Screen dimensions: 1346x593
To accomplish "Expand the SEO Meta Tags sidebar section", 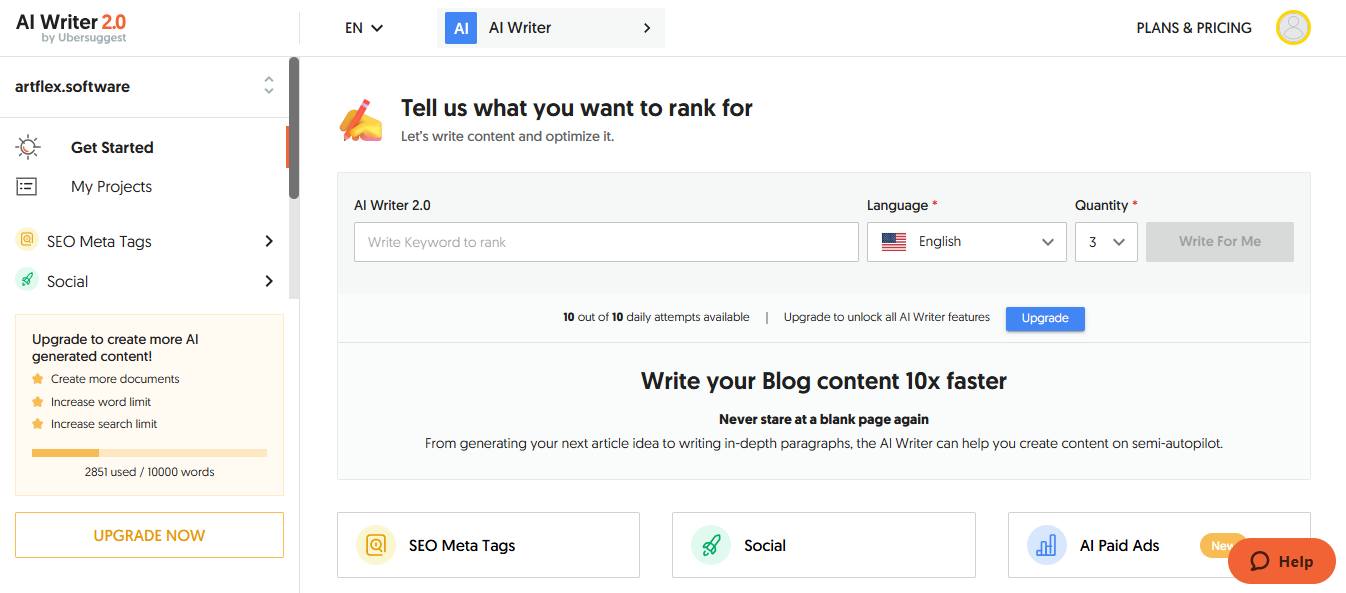I will click(x=268, y=241).
